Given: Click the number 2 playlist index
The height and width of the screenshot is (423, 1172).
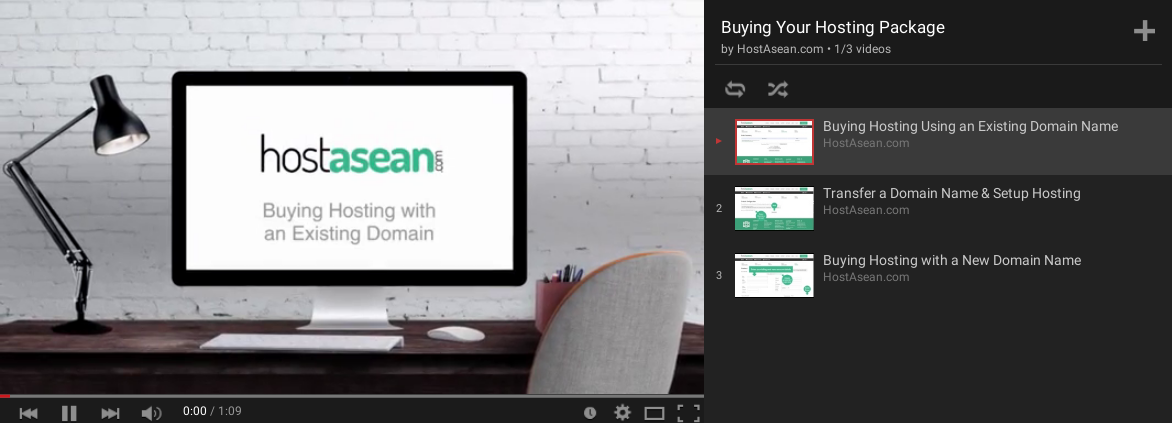Looking at the screenshot, I should coord(719,209).
